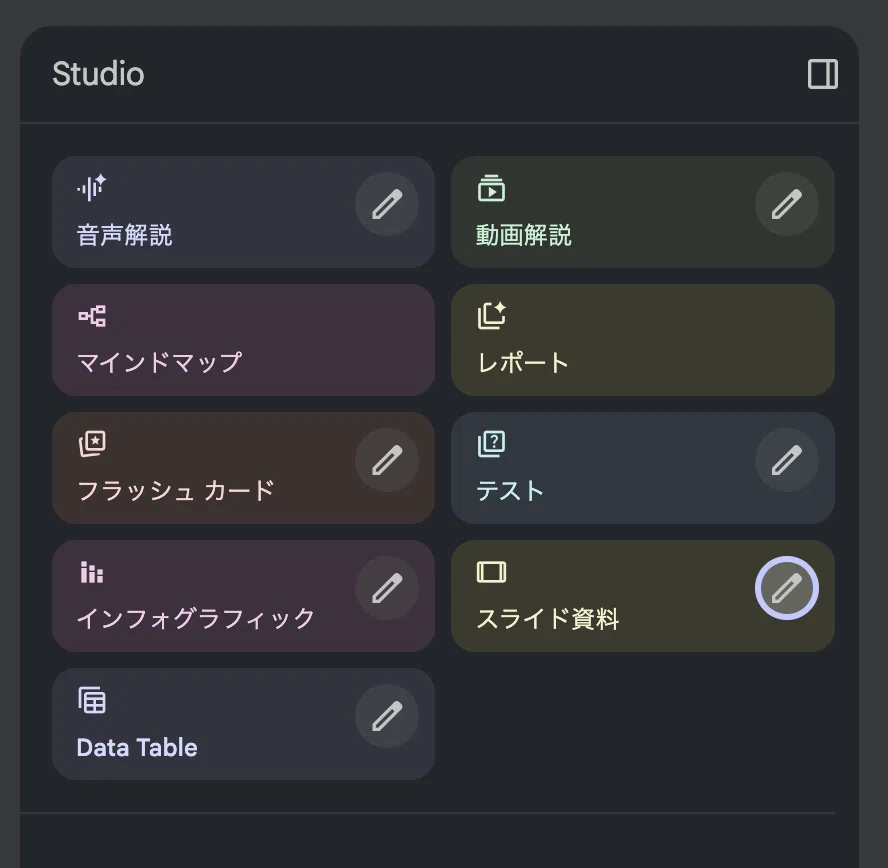Click the quiz question-mark icon in テスト
Image resolution: width=888 pixels, height=868 pixels.
[491, 444]
